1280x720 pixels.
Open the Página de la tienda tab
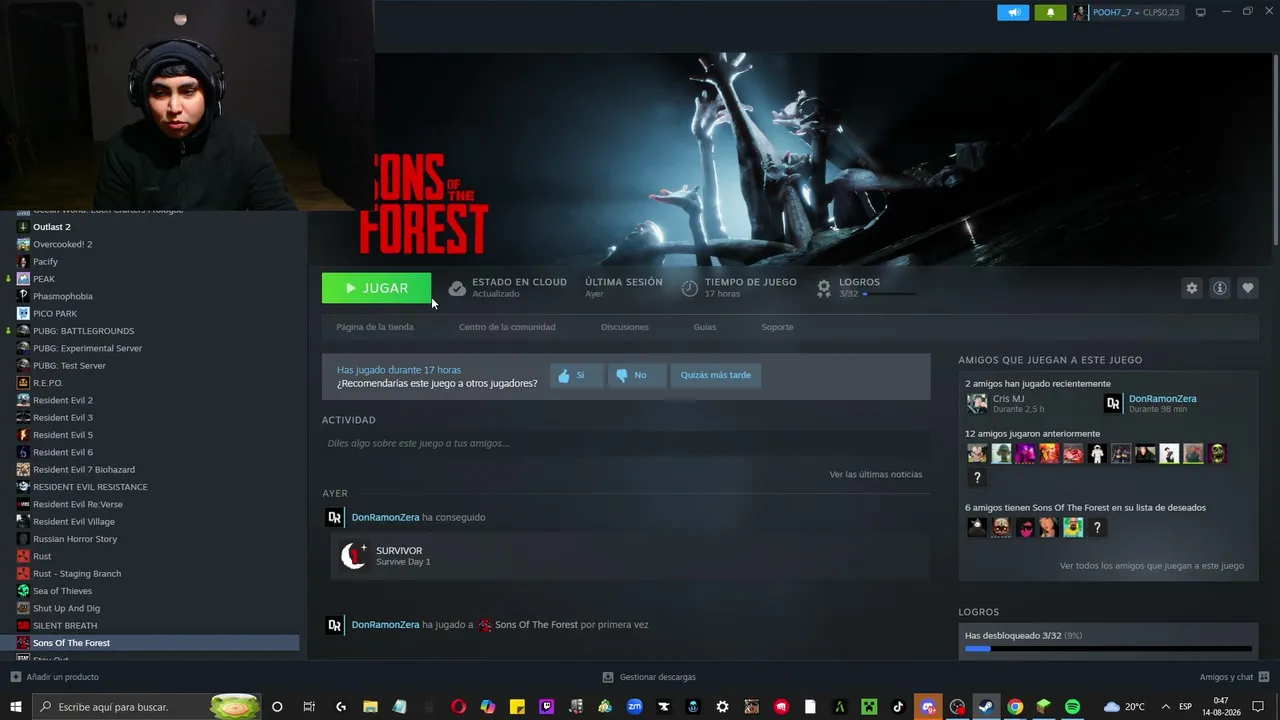pyautogui.click(x=375, y=327)
